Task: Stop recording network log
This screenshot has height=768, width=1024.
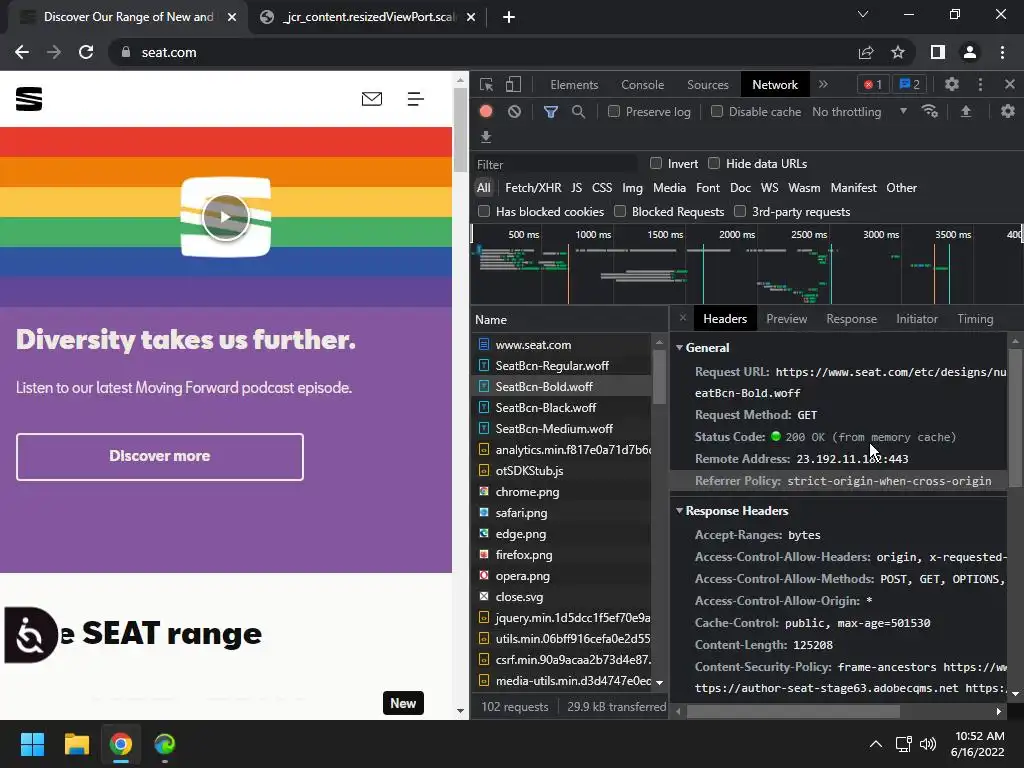Action: [486, 111]
